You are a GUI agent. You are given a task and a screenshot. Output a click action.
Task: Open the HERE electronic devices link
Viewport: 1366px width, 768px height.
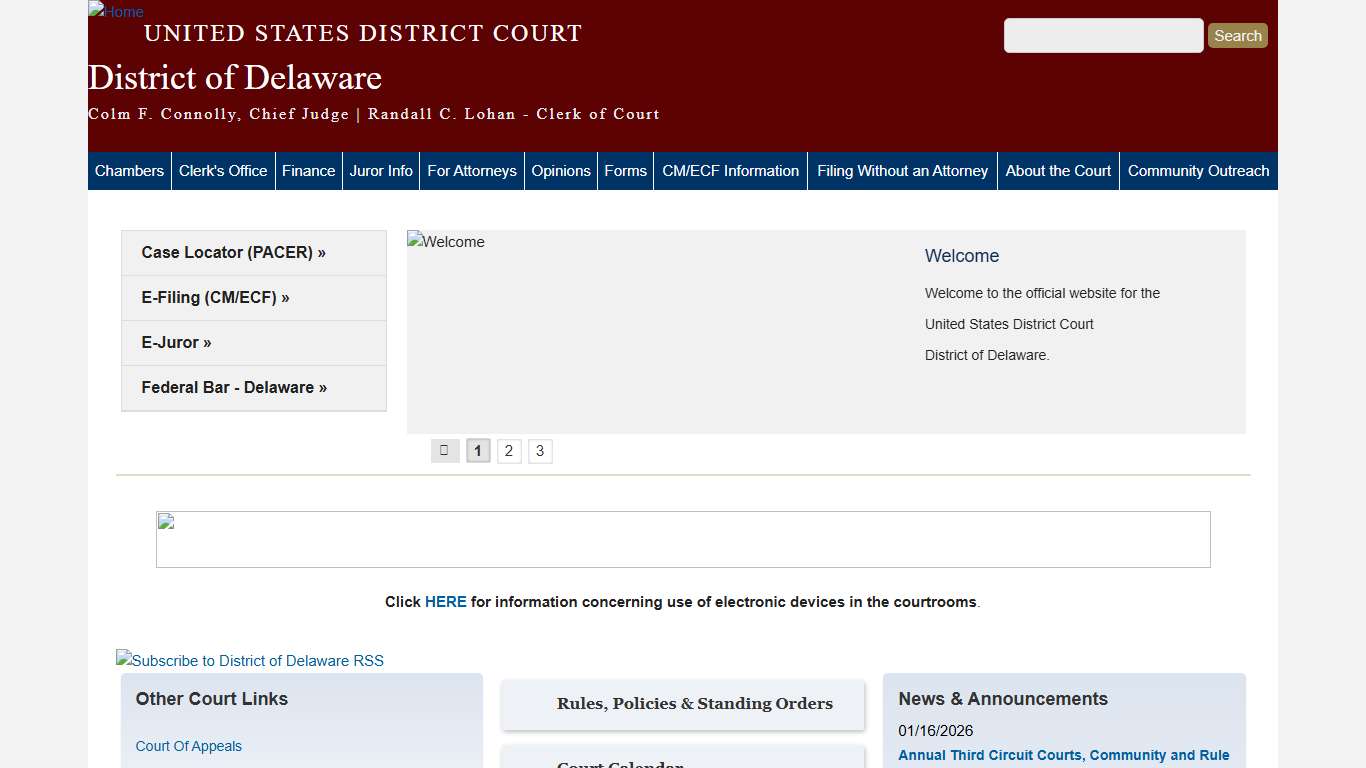click(446, 601)
